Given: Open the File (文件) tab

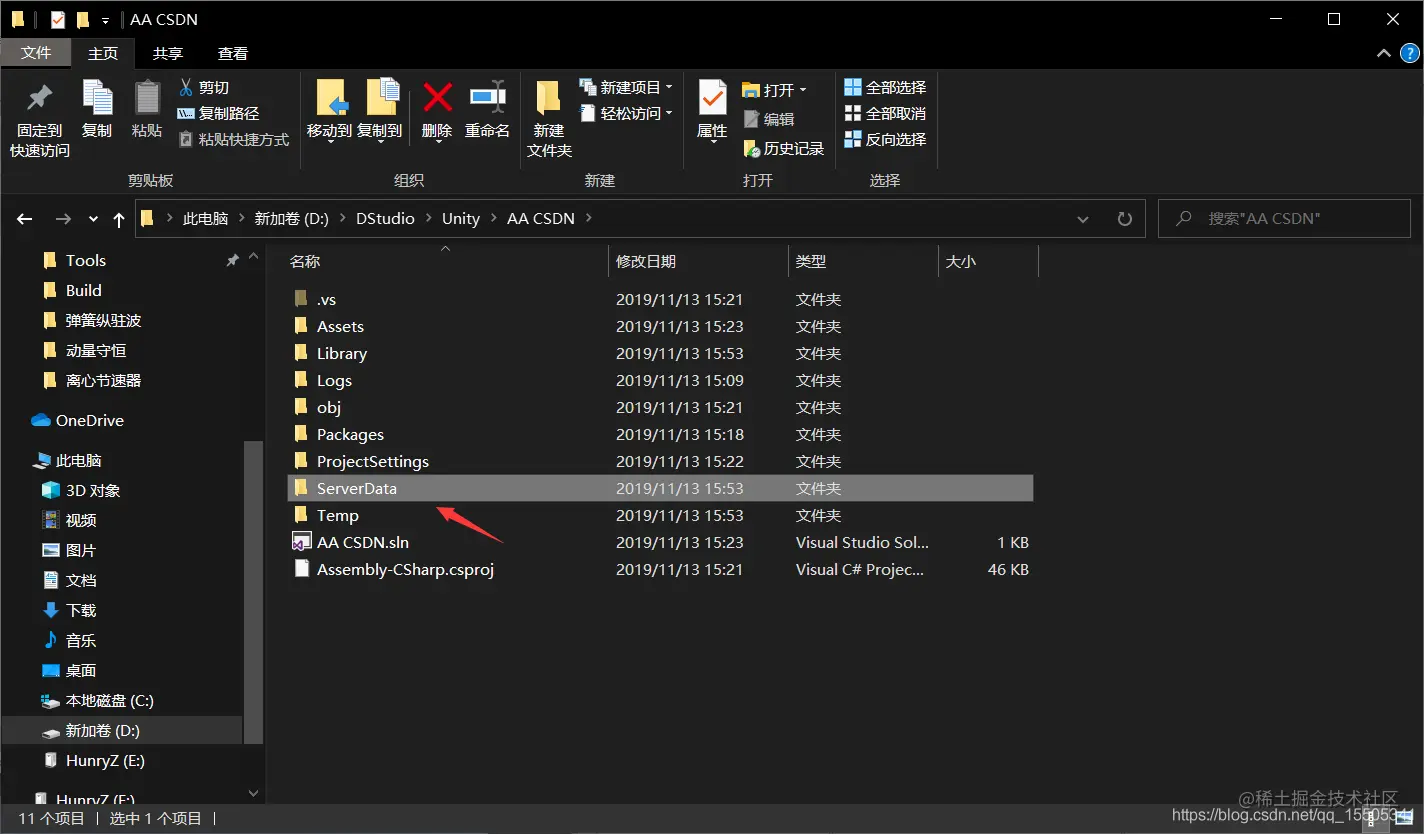Looking at the screenshot, I should (x=36, y=53).
